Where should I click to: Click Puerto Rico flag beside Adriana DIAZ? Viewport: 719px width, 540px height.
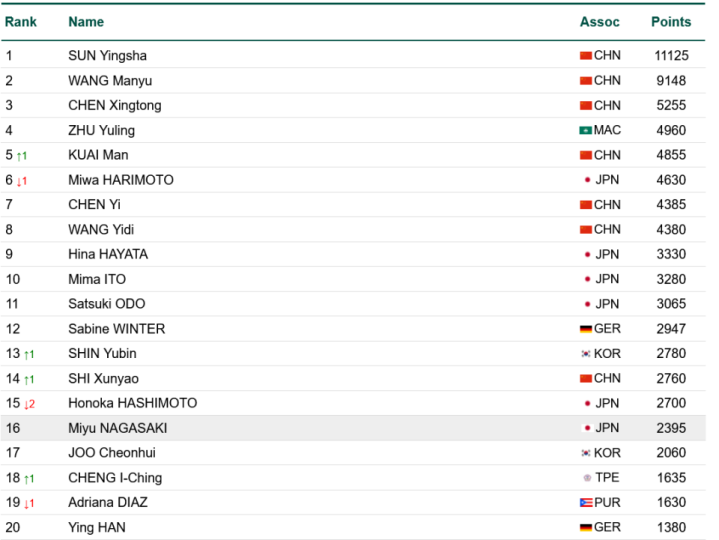(585, 503)
